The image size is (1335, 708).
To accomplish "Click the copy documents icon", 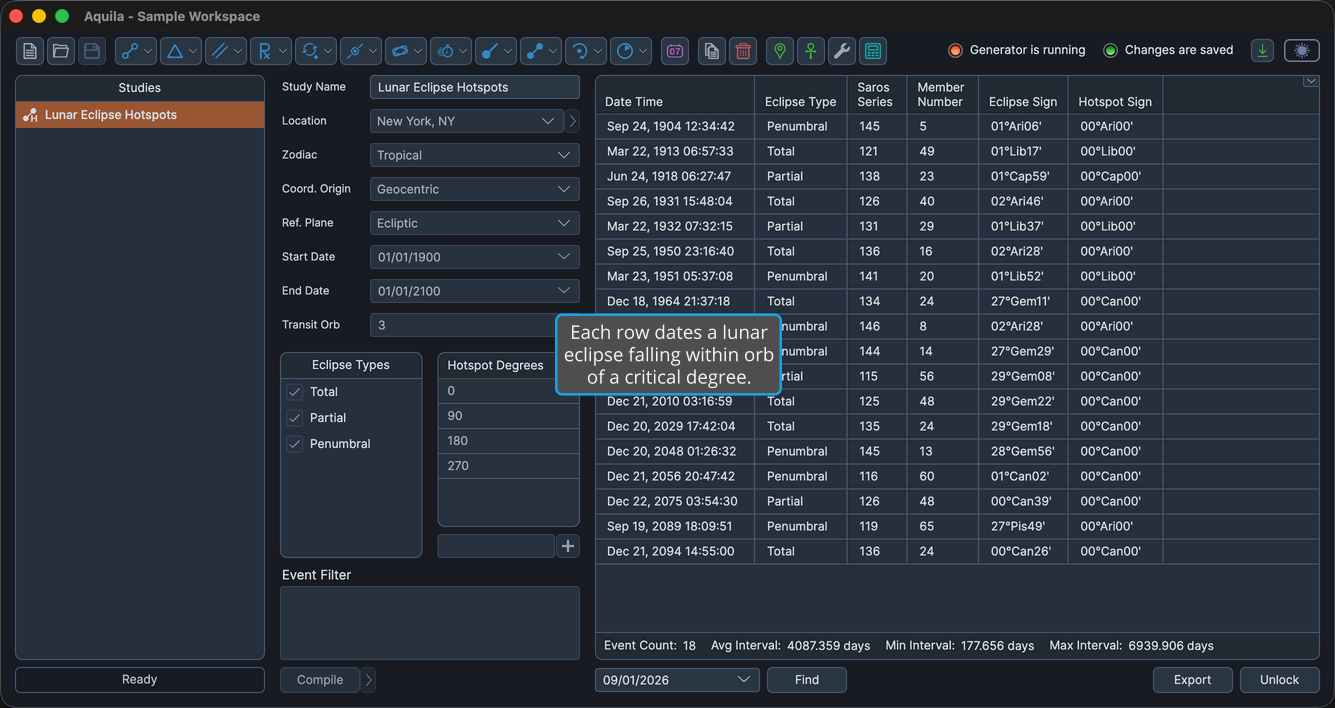I will coord(712,51).
